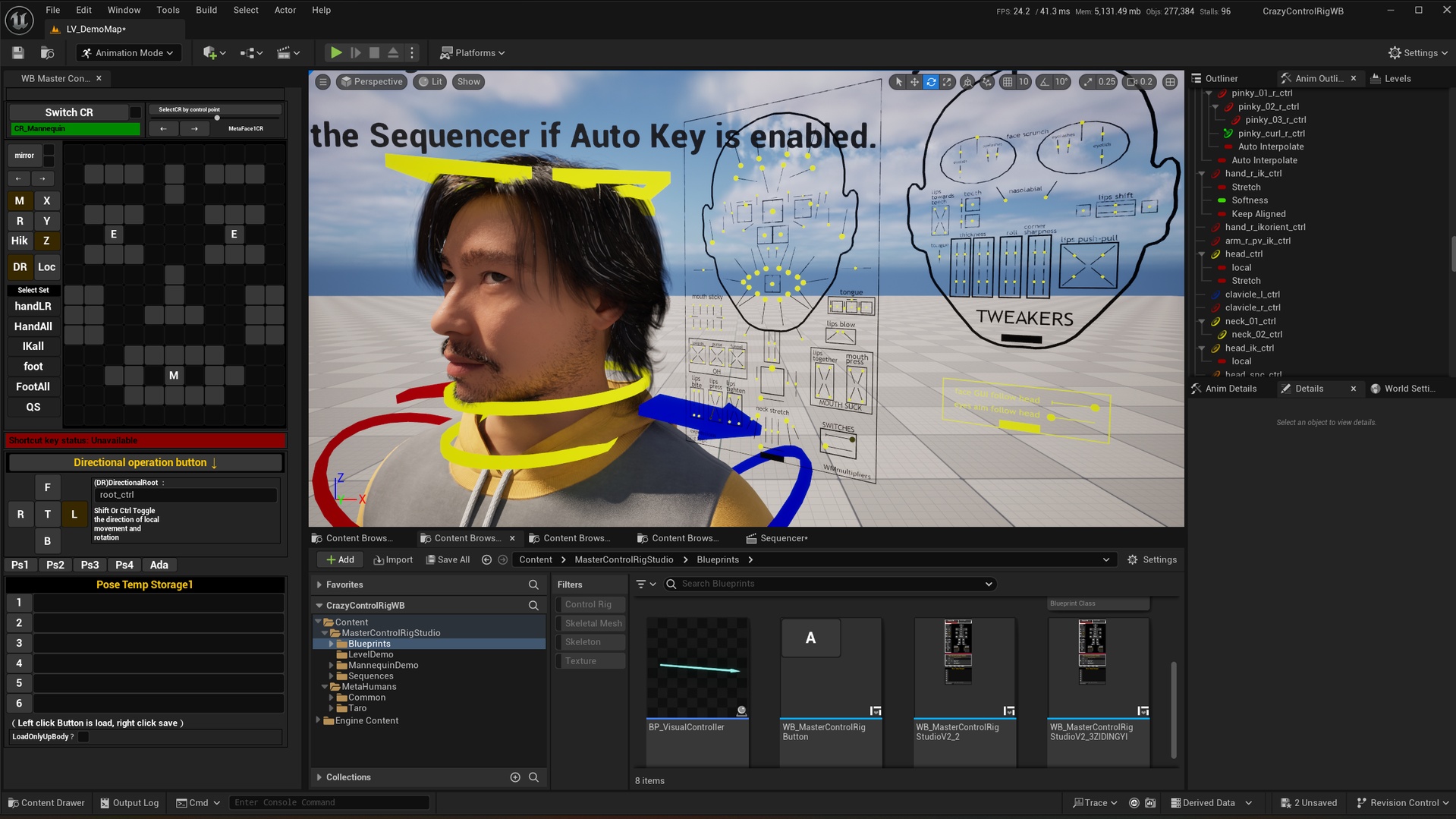Open the Lit view mode menu

[x=430, y=82]
